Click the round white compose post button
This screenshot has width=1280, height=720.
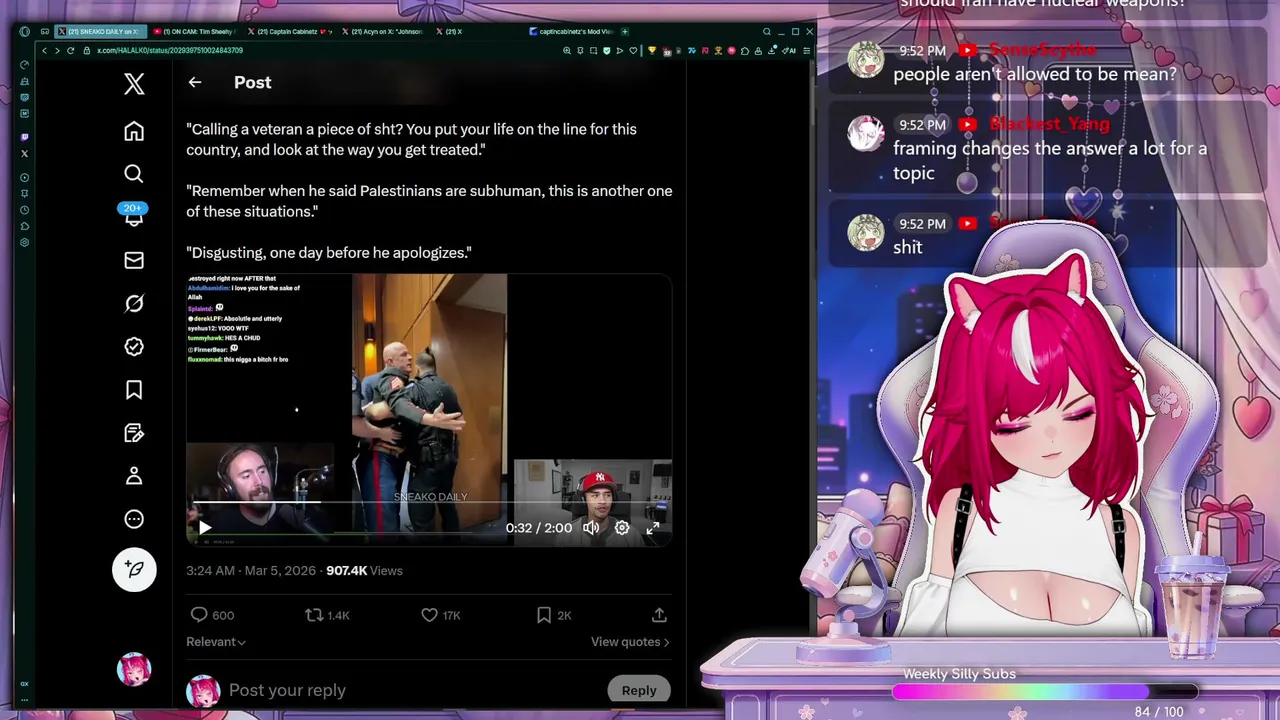click(134, 569)
